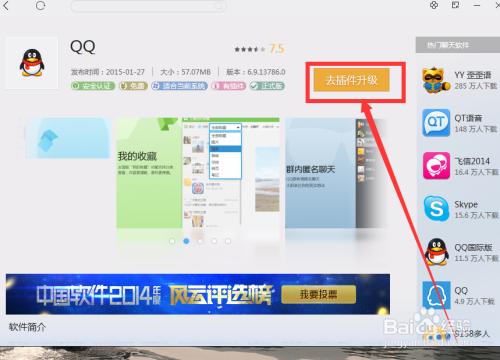Click the 我要投票 banner button

(x=318, y=294)
